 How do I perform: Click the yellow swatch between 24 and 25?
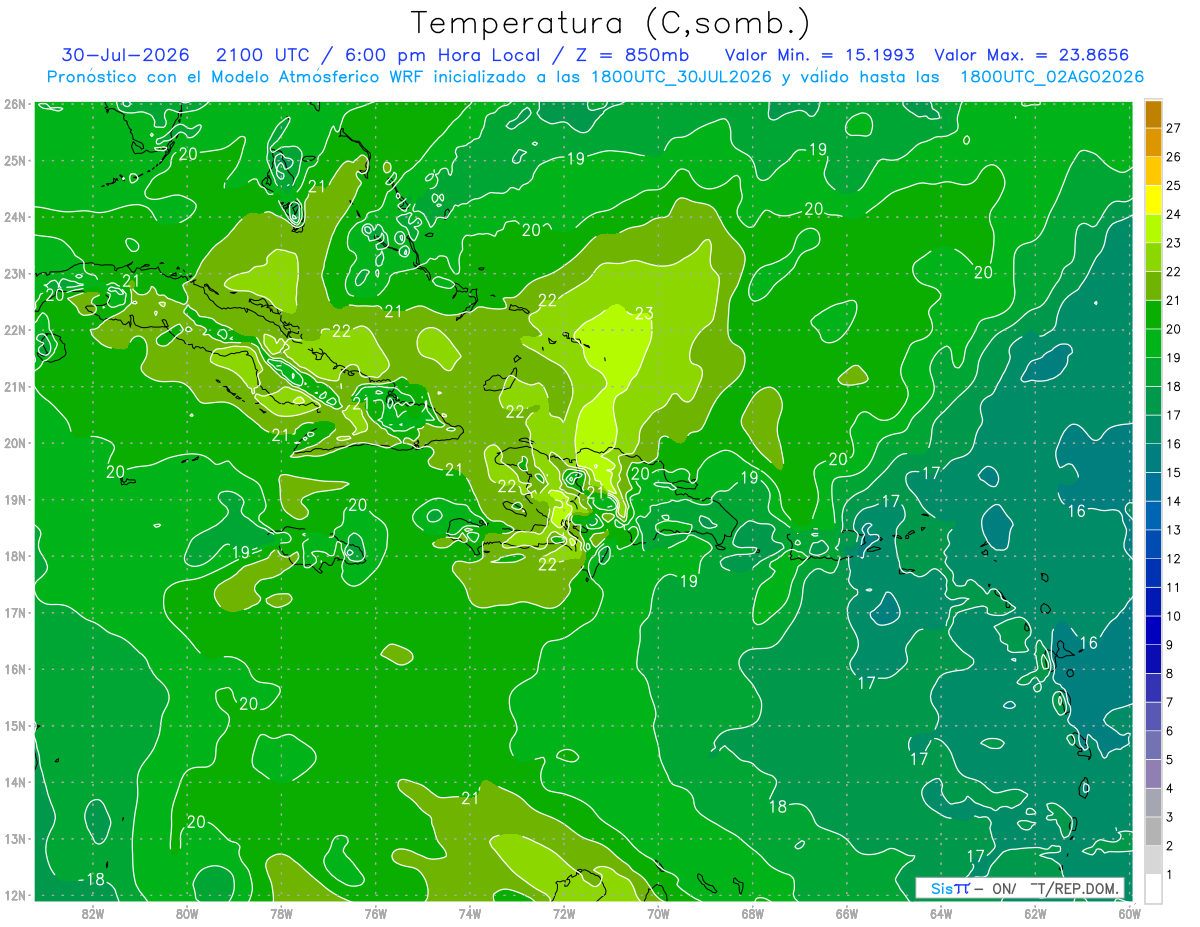click(1153, 200)
